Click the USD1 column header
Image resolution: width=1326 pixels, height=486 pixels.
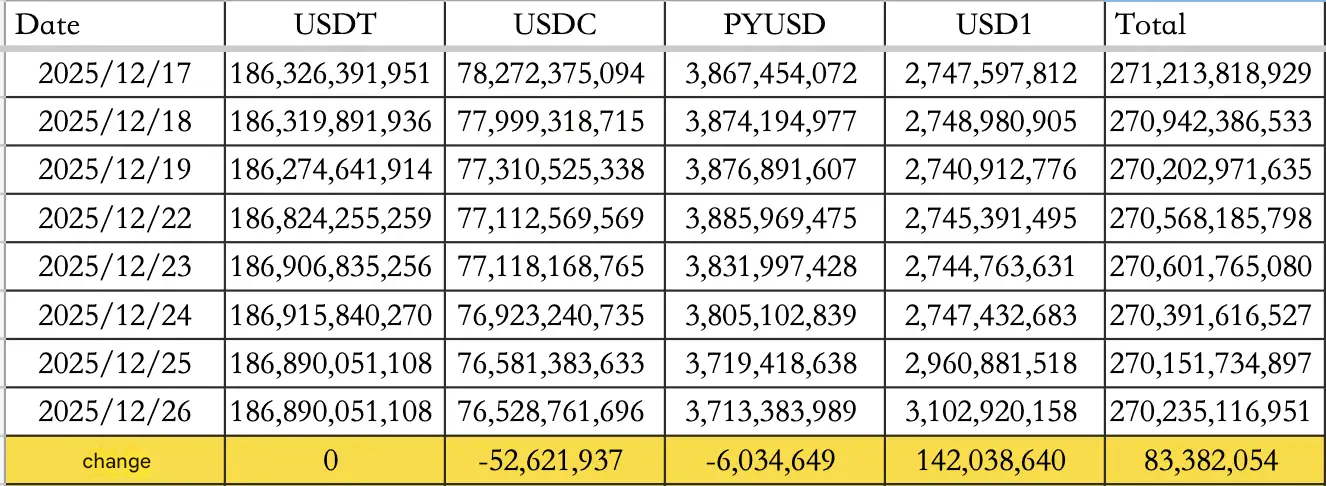(994, 23)
